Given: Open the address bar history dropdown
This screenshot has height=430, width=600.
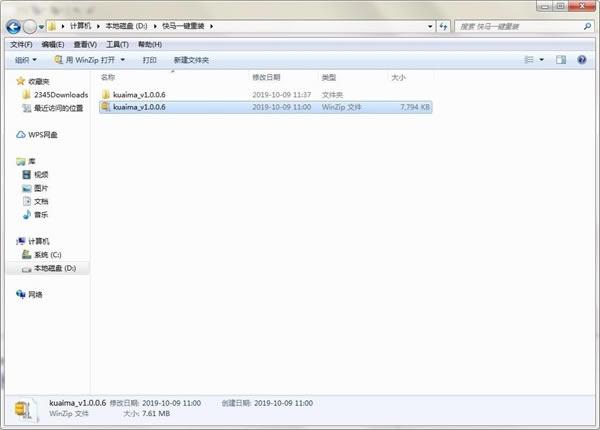Looking at the screenshot, I should [430, 26].
